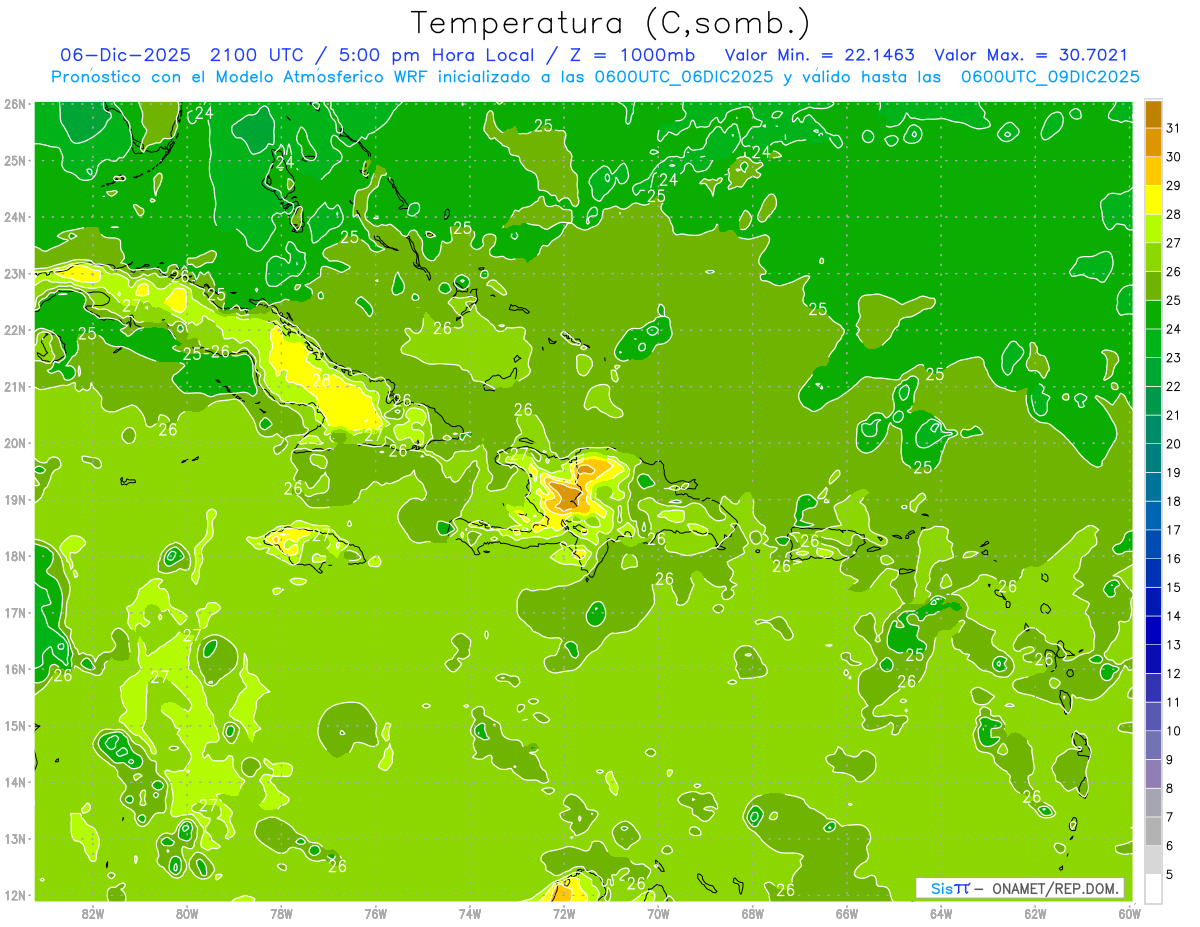Click the legend value "22" on the color bar

point(1173,387)
